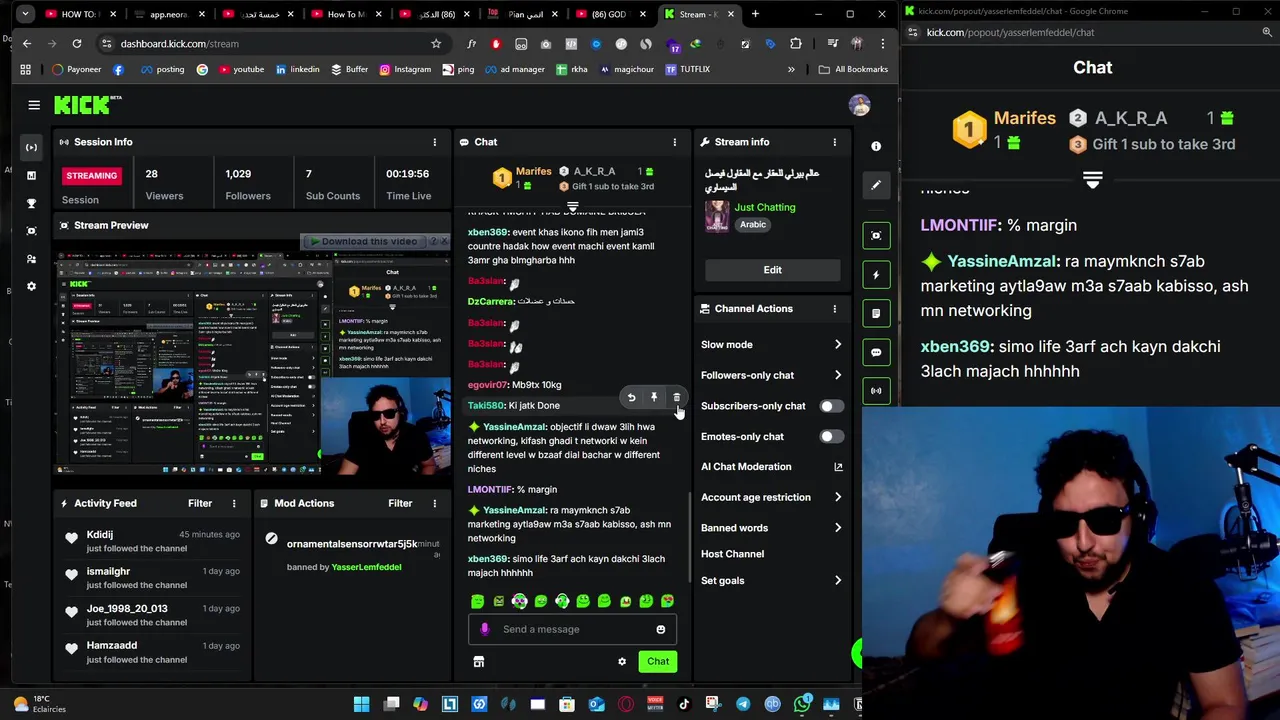The image size is (1280, 720).
Task: Expand Banned words settings
Action: pyautogui.click(x=772, y=528)
